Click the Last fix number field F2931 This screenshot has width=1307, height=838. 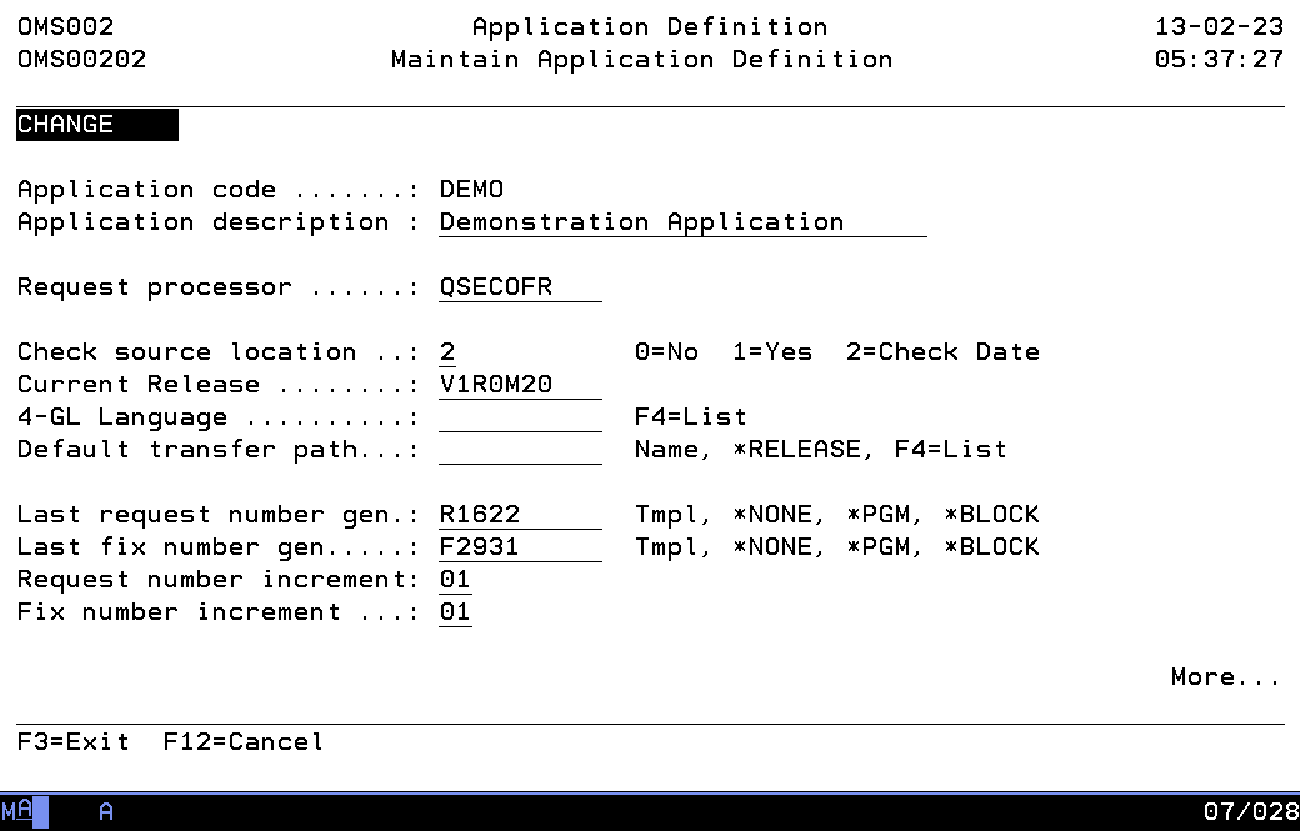520,547
